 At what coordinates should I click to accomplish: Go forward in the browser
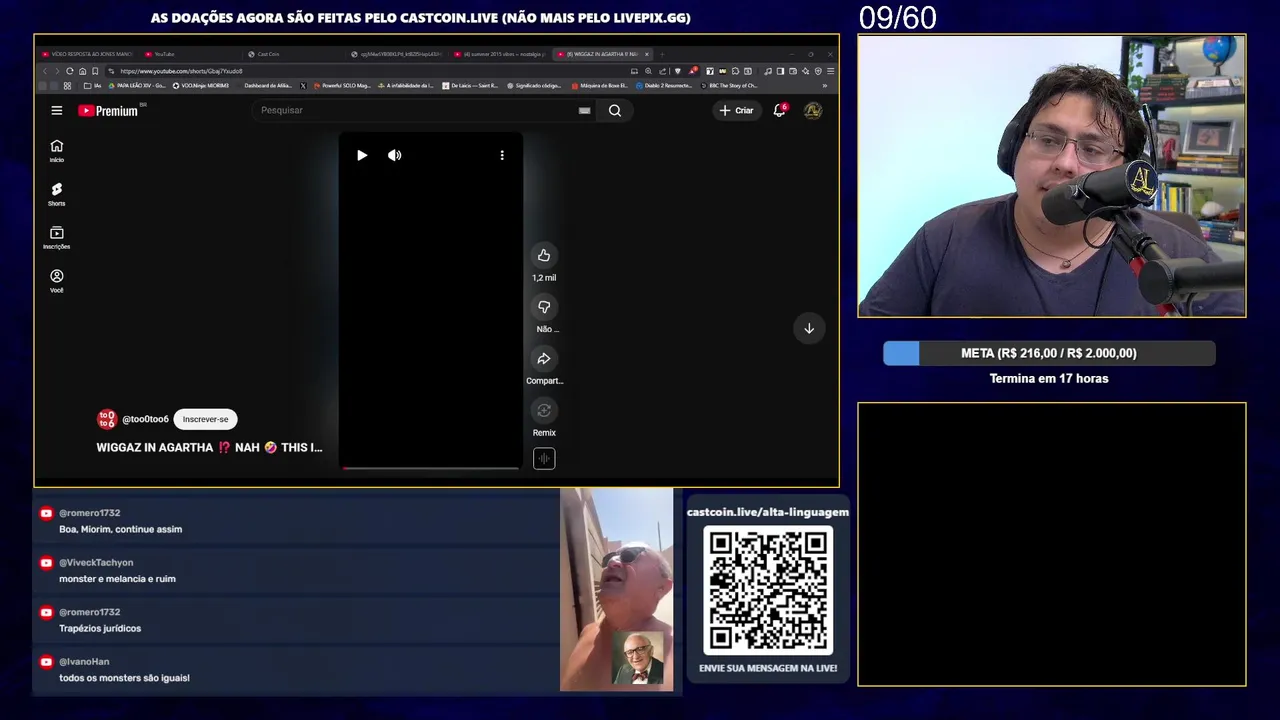57,71
